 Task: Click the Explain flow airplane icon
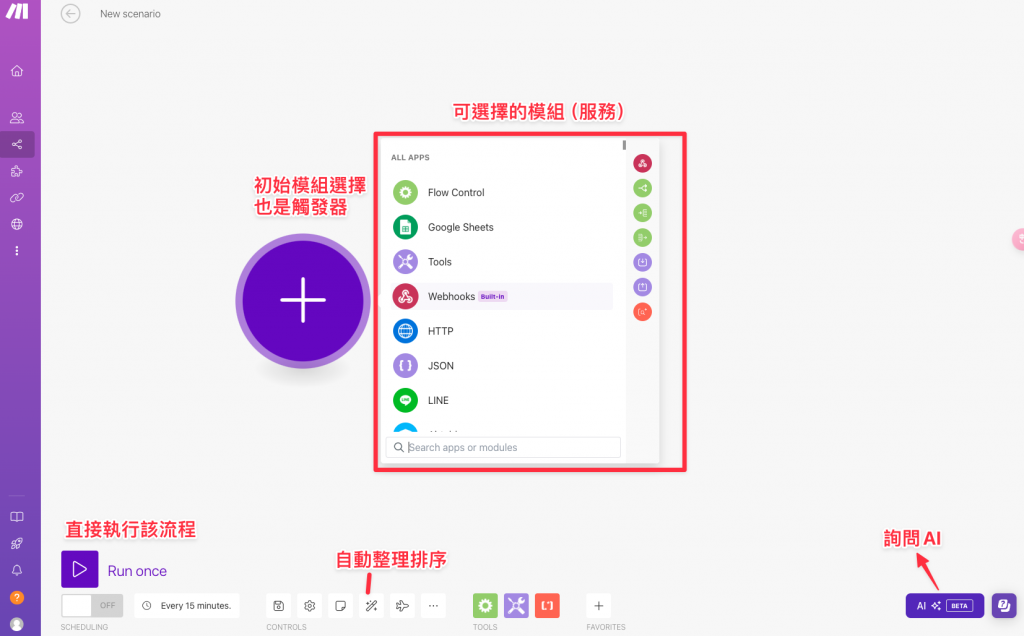point(402,606)
